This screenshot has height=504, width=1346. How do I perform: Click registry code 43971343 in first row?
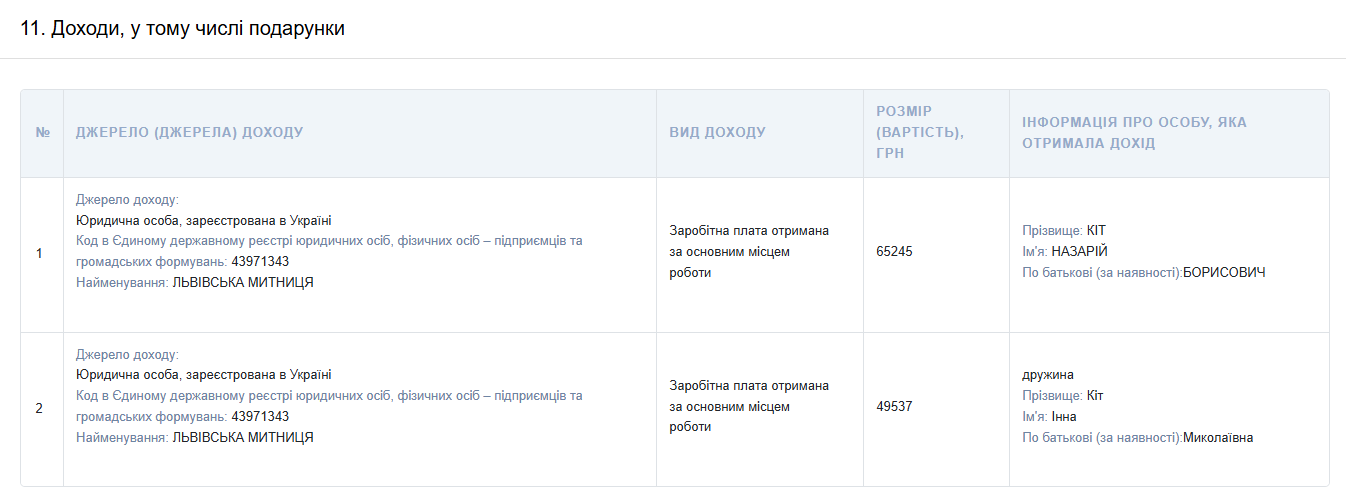pyautogui.click(x=260, y=262)
